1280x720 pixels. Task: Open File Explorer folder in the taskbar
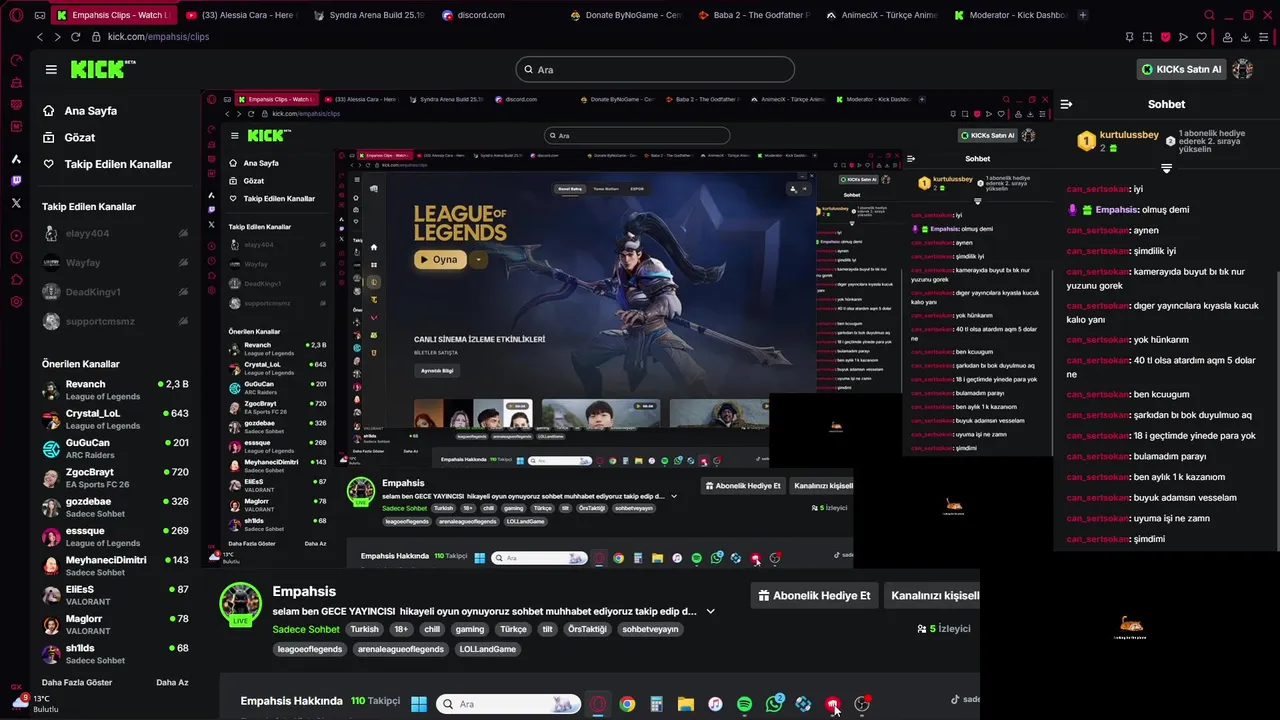pos(686,704)
